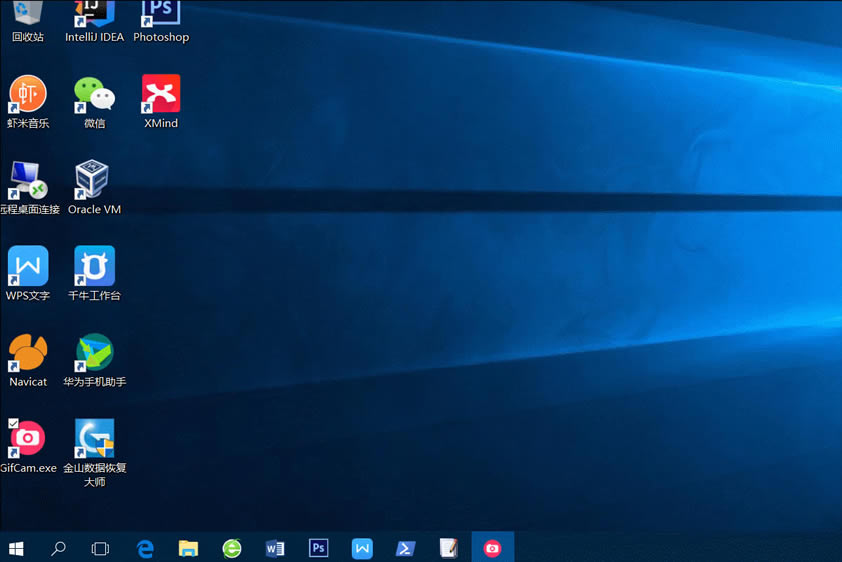842x562 pixels.
Task: Switch to Word on the taskbar
Action: tap(275, 548)
